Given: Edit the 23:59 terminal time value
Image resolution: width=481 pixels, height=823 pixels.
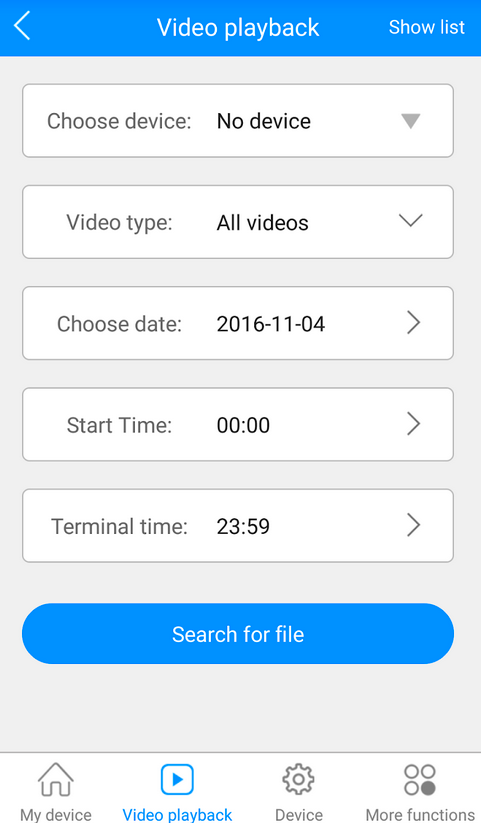Looking at the screenshot, I should (243, 526).
